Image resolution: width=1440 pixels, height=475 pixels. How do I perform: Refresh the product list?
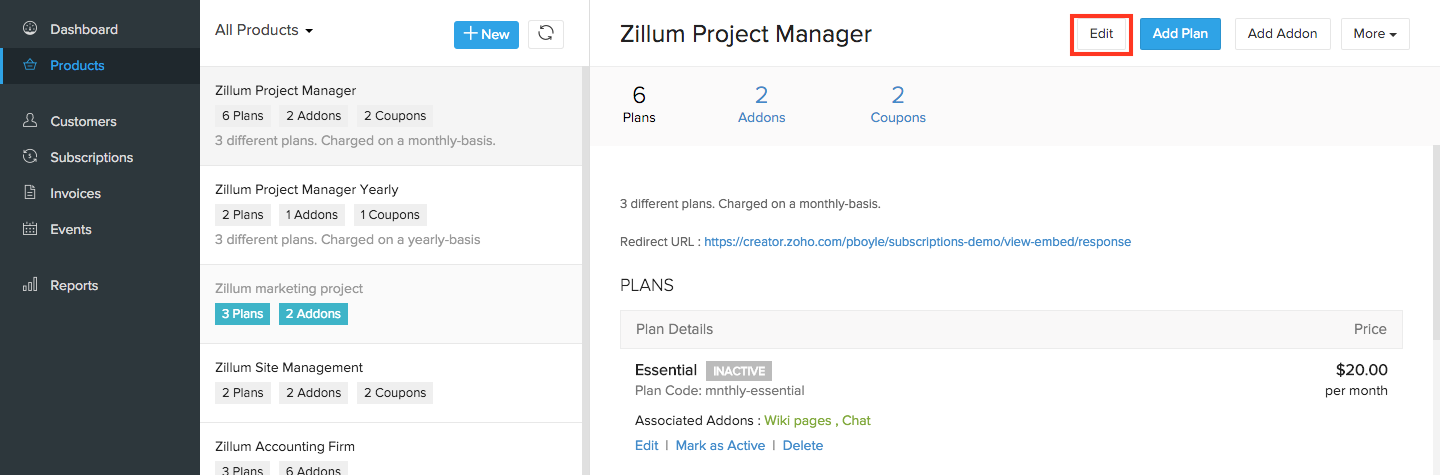pyautogui.click(x=545, y=34)
